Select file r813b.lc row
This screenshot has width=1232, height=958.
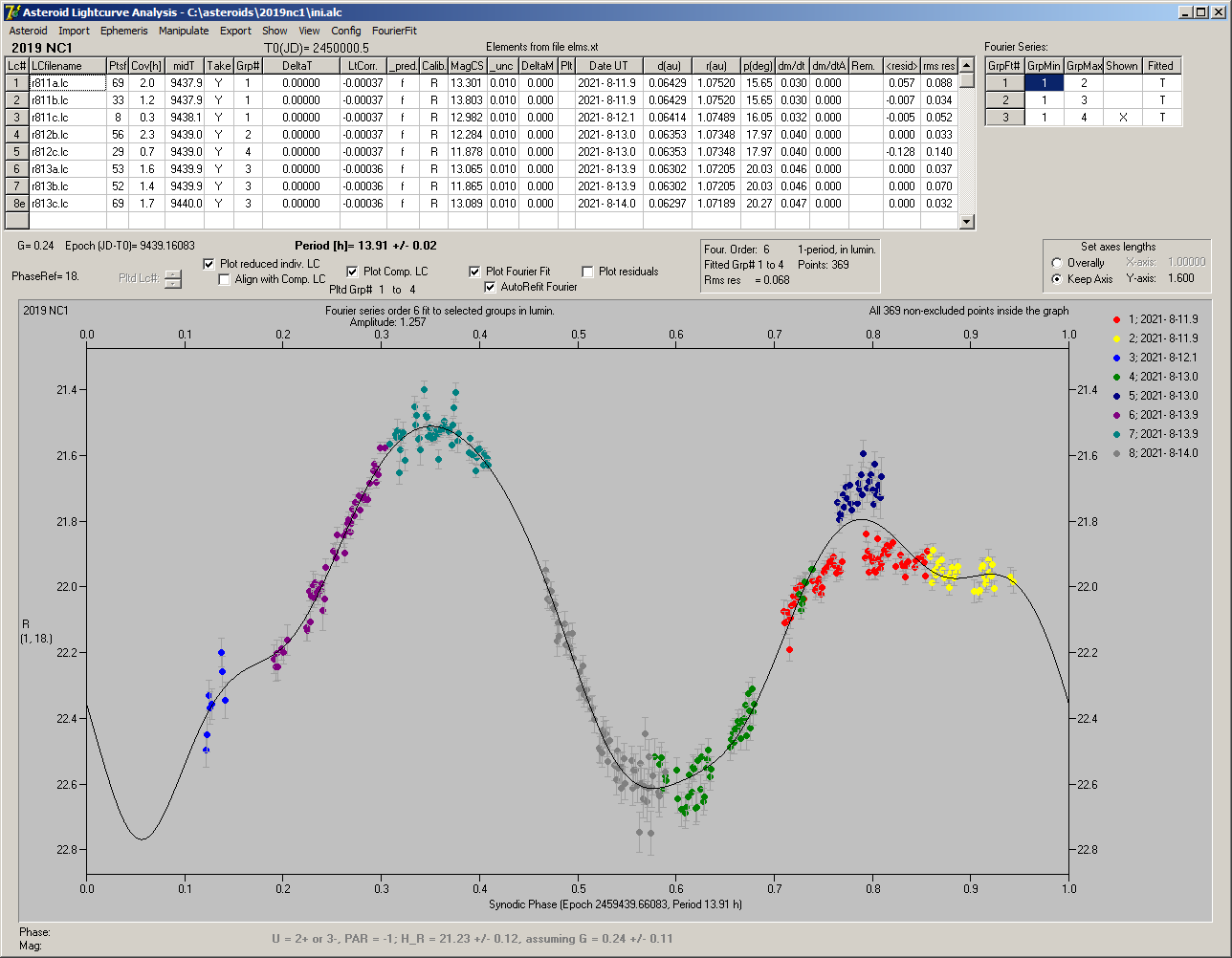[x=68, y=186]
